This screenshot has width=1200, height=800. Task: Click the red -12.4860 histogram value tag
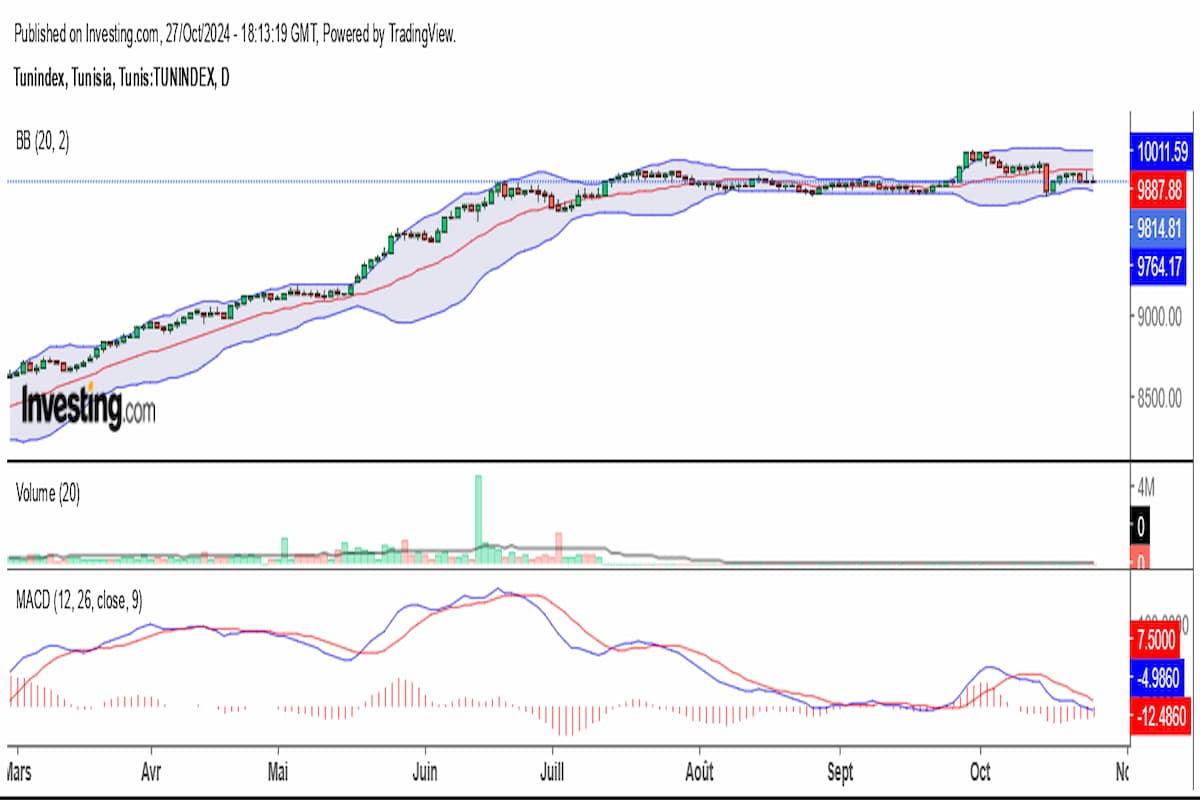[1161, 715]
